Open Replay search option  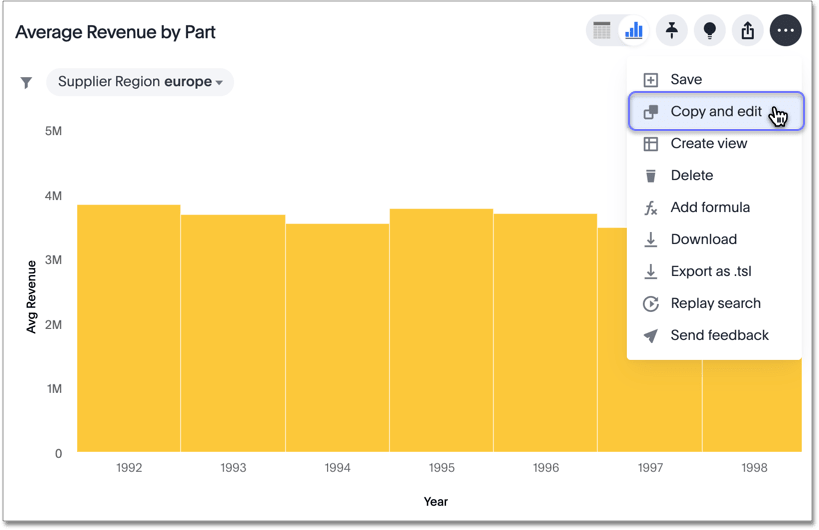click(x=715, y=304)
